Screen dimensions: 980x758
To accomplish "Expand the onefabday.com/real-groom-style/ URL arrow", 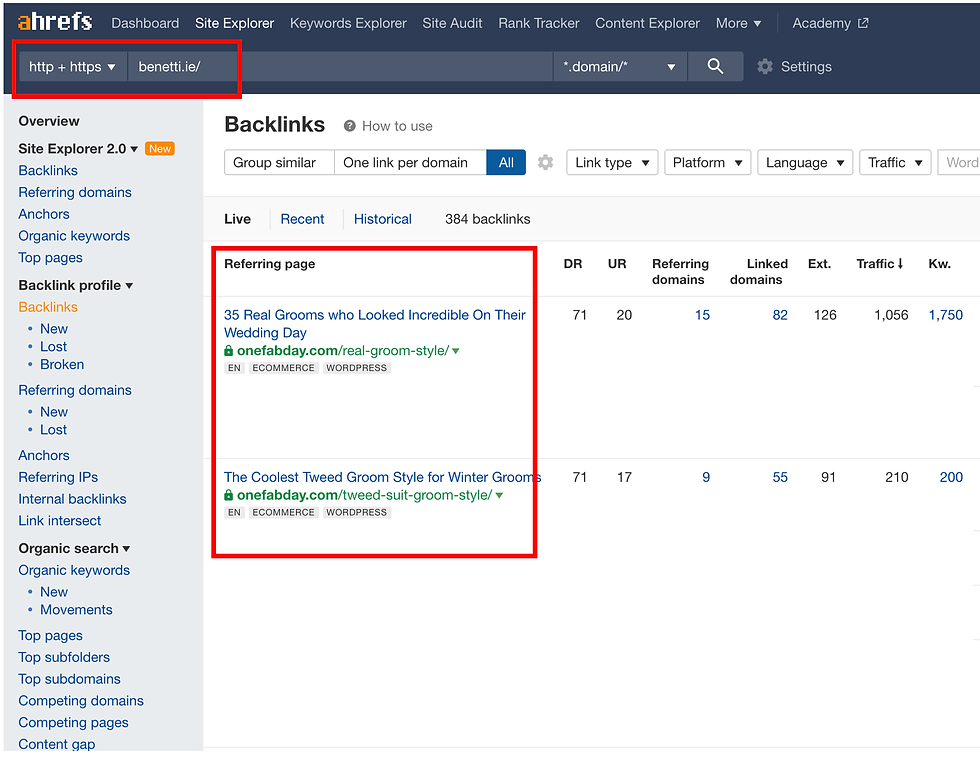I will click(x=456, y=351).
